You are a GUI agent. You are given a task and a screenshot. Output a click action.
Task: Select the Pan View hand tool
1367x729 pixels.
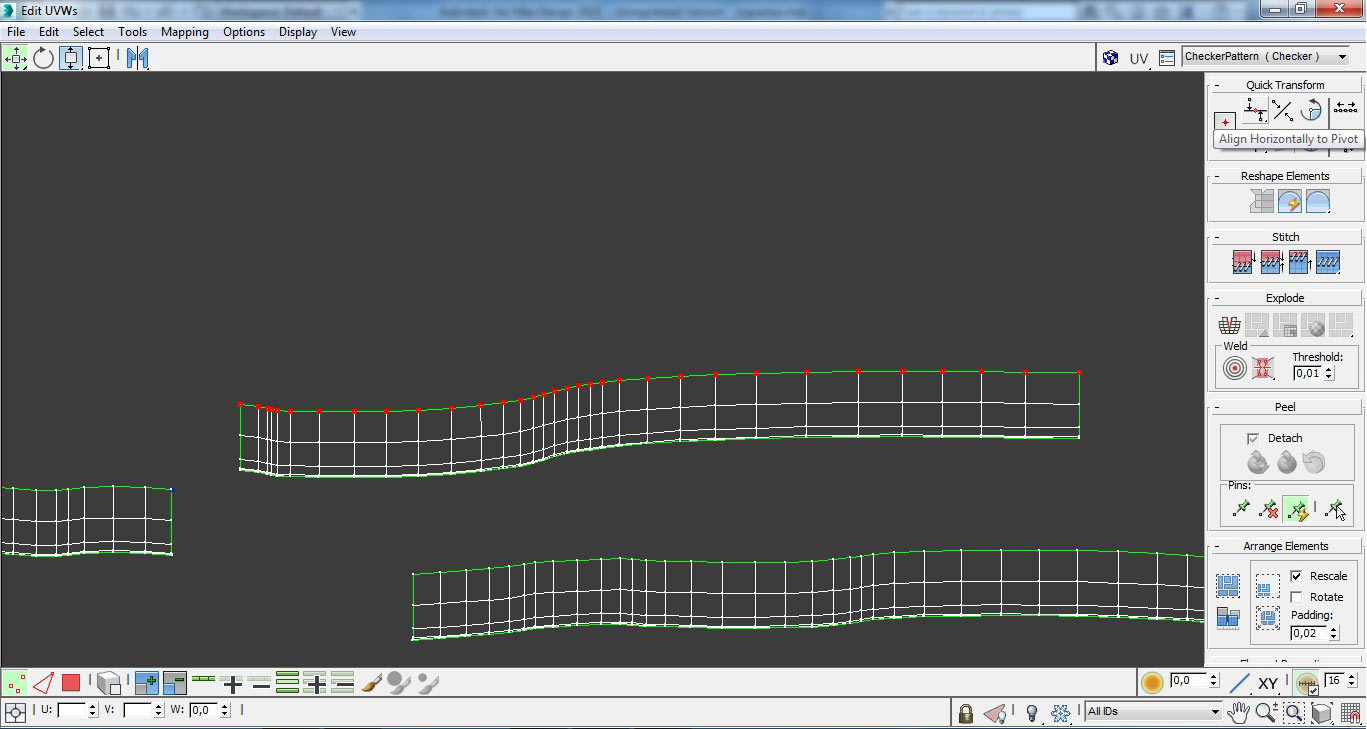tap(1239, 712)
